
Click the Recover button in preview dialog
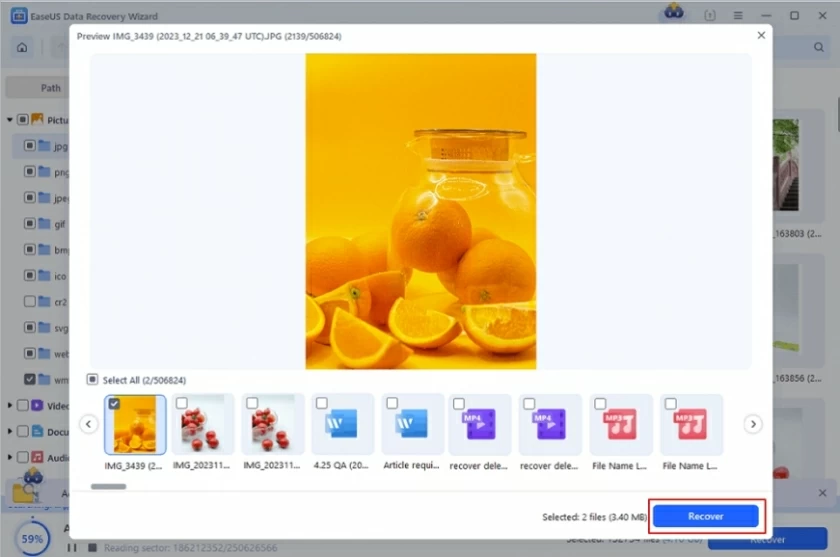pyautogui.click(x=705, y=516)
